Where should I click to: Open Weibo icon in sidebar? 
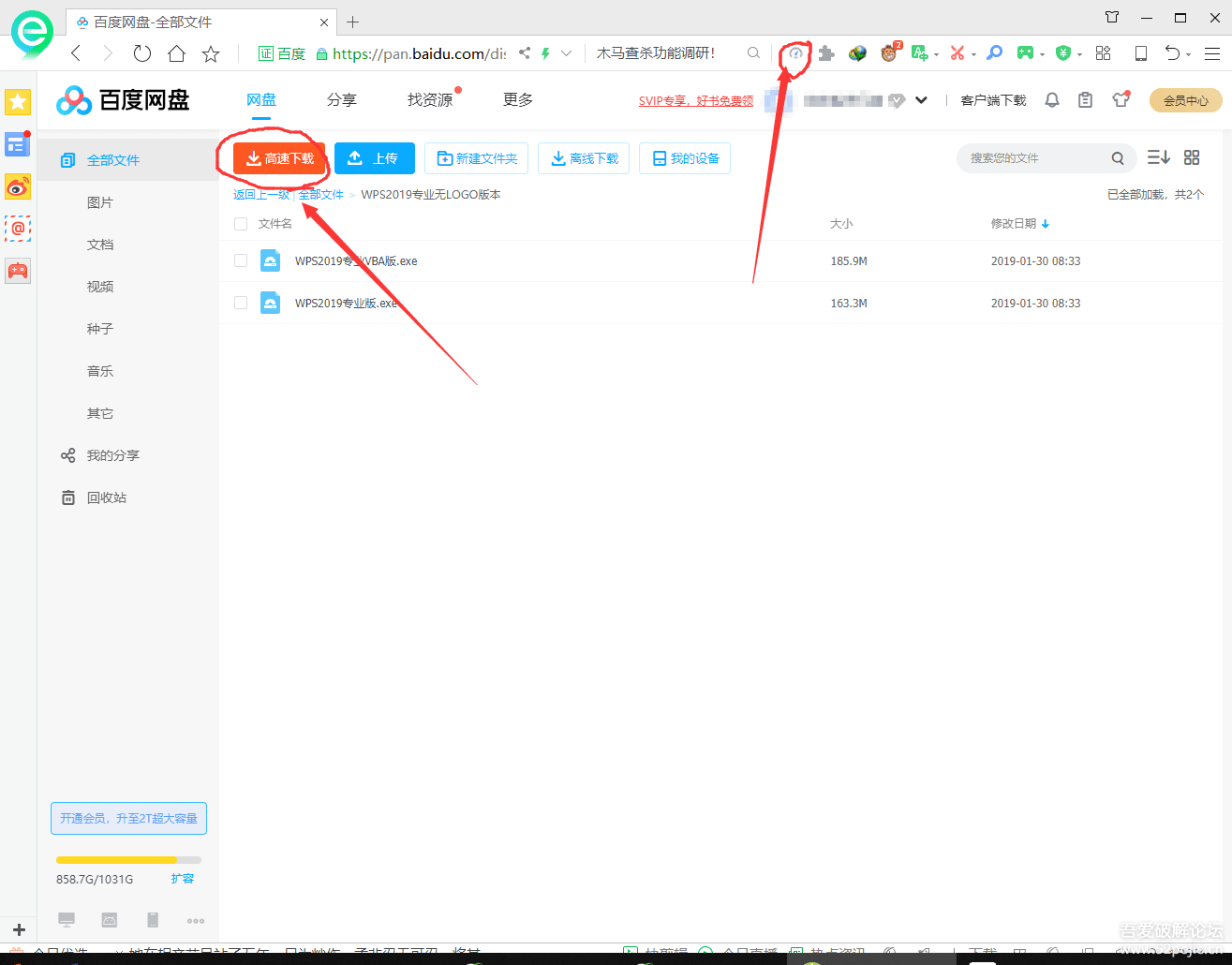pos(18,187)
